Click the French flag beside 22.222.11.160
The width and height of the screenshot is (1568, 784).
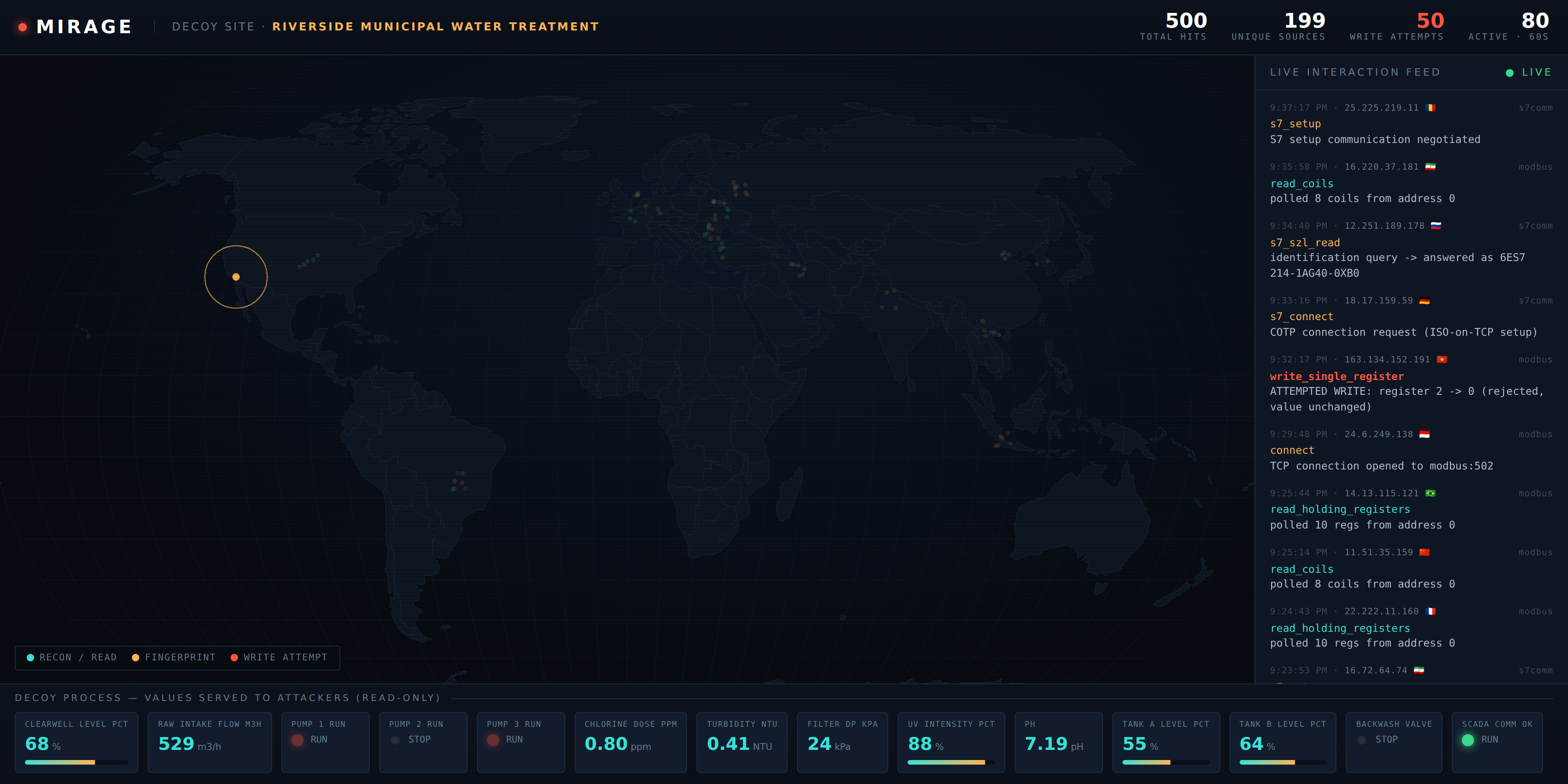[1431, 612]
